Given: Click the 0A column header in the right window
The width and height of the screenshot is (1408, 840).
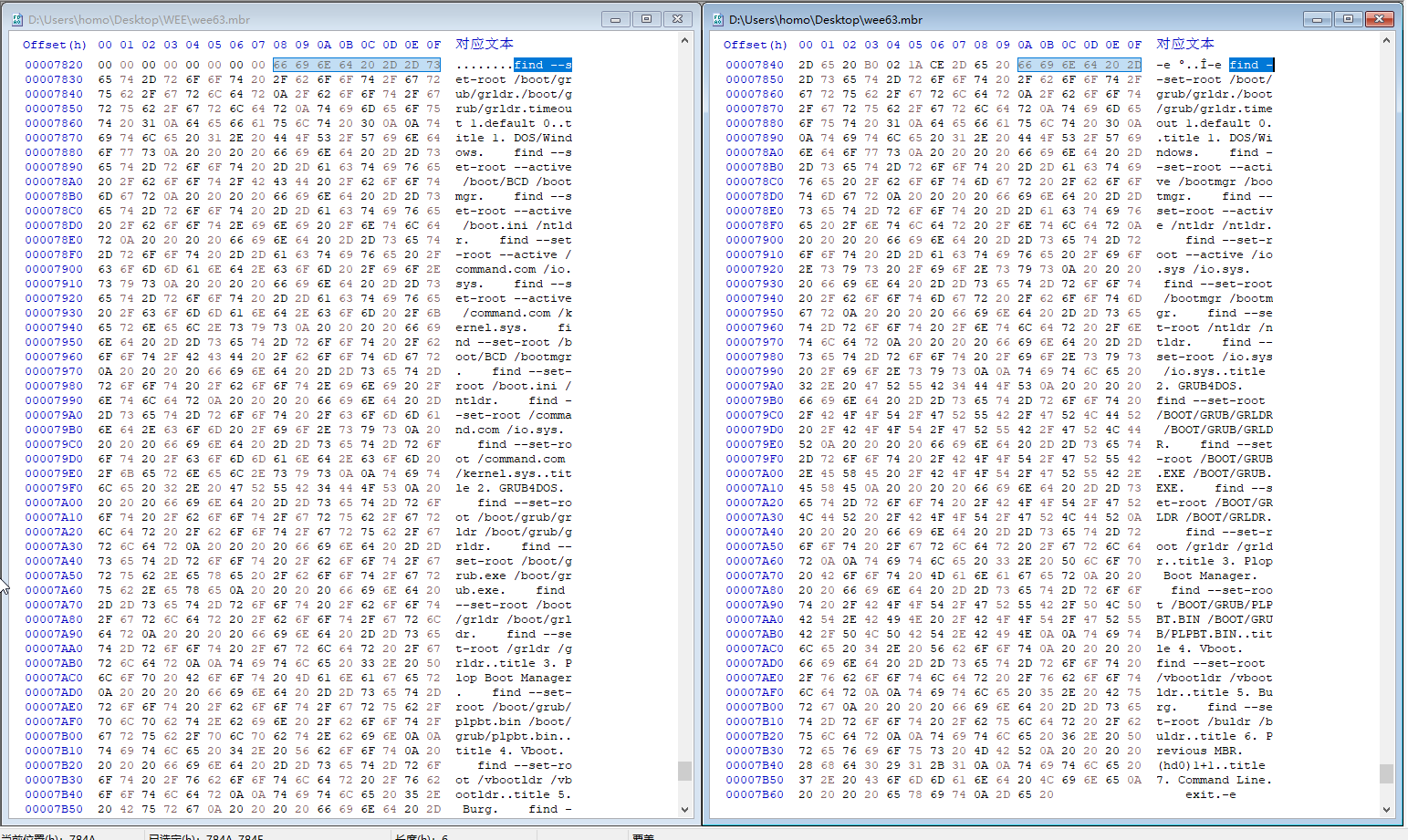Looking at the screenshot, I should click(x=1025, y=45).
